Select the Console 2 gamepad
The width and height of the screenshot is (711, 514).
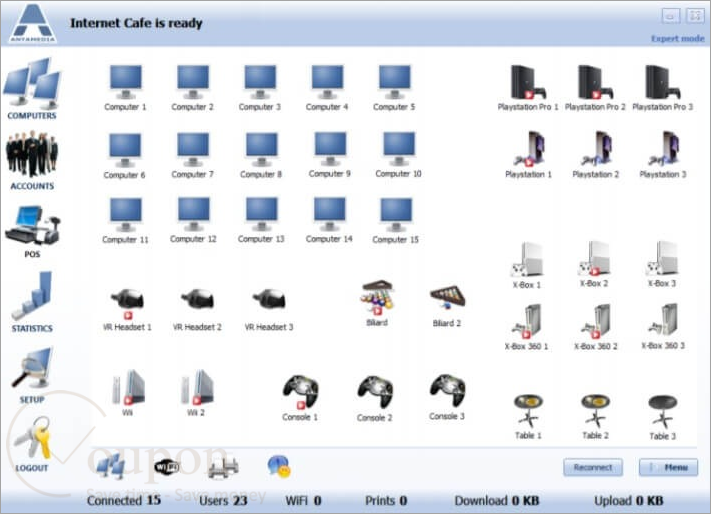pos(375,392)
